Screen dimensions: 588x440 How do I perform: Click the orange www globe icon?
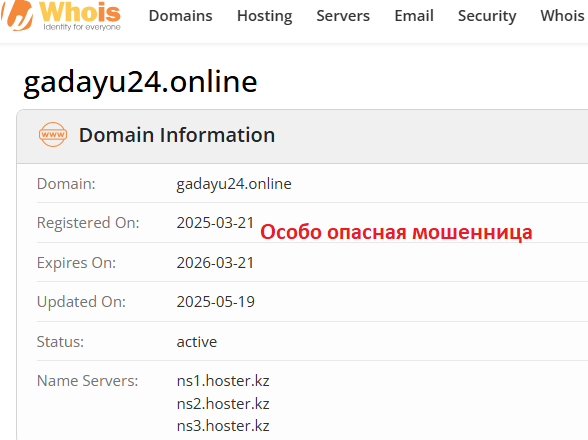[53, 134]
